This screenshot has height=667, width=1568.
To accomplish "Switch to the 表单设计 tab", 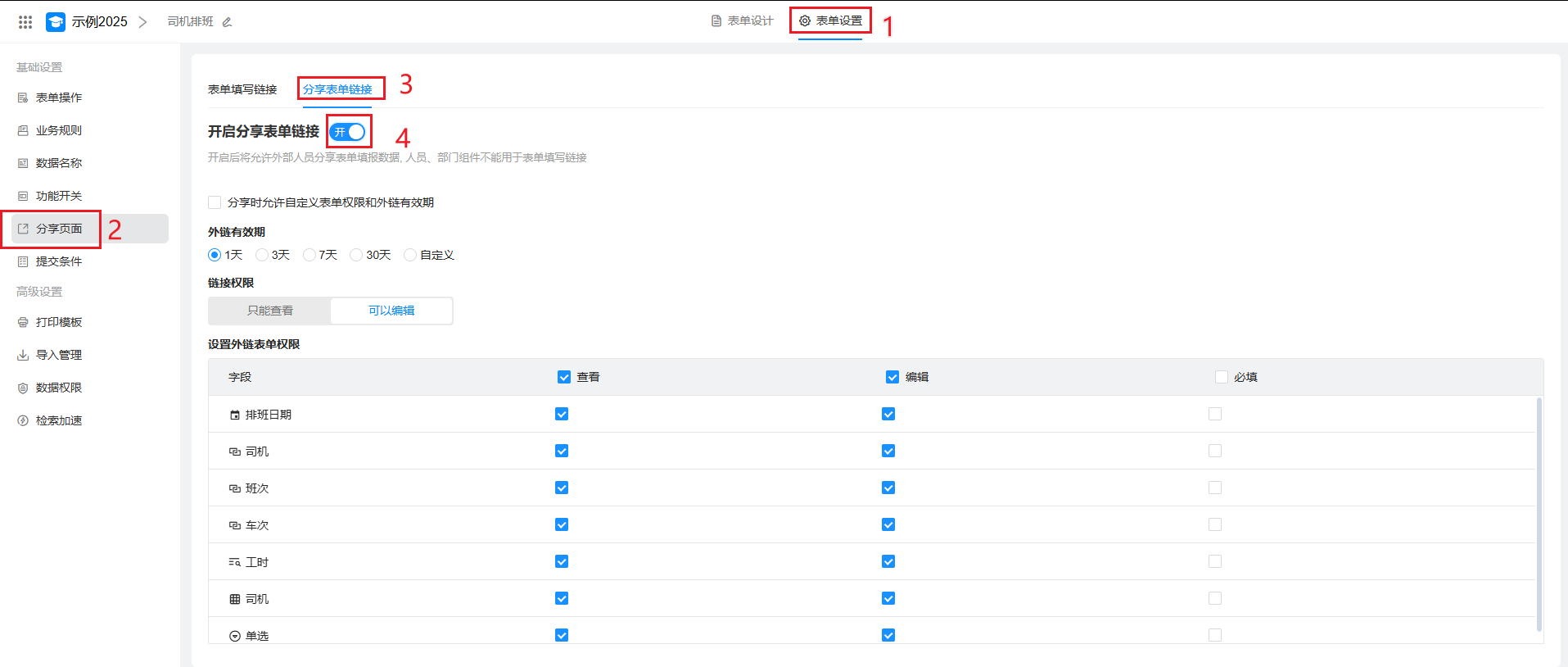I will (743, 20).
